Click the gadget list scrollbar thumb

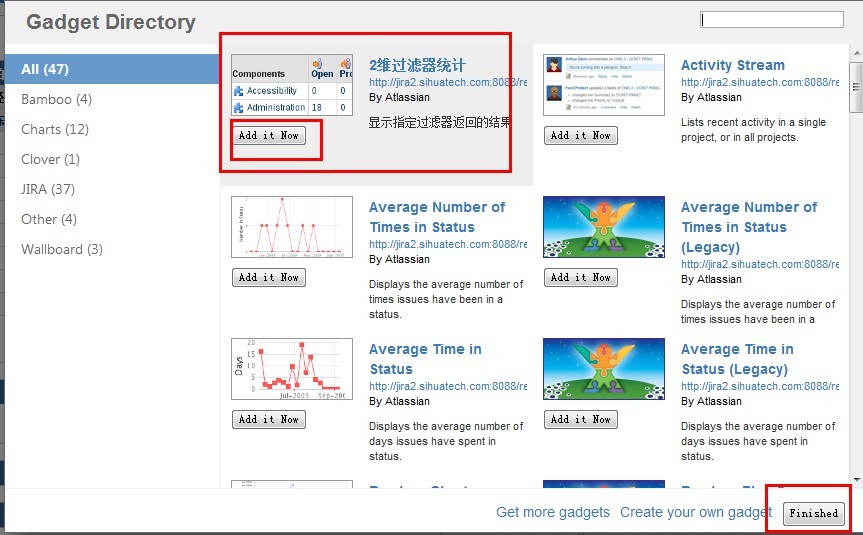[x=856, y=87]
